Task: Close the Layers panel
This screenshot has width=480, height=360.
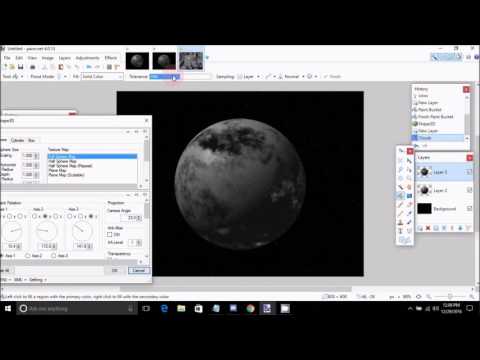Action: coord(469,157)
